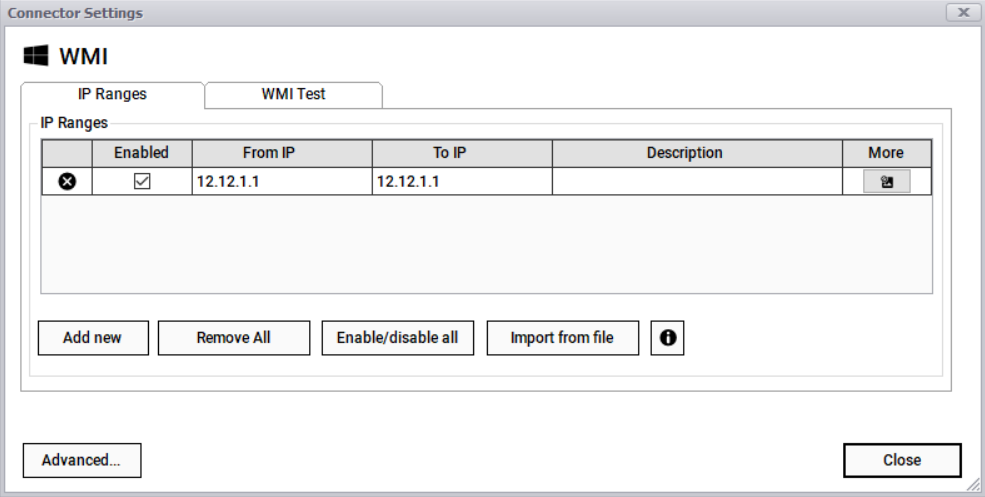Select the IP Ranges tab
Image resolution: width=985 pixels, height=497 pixels.
[112, 94]
